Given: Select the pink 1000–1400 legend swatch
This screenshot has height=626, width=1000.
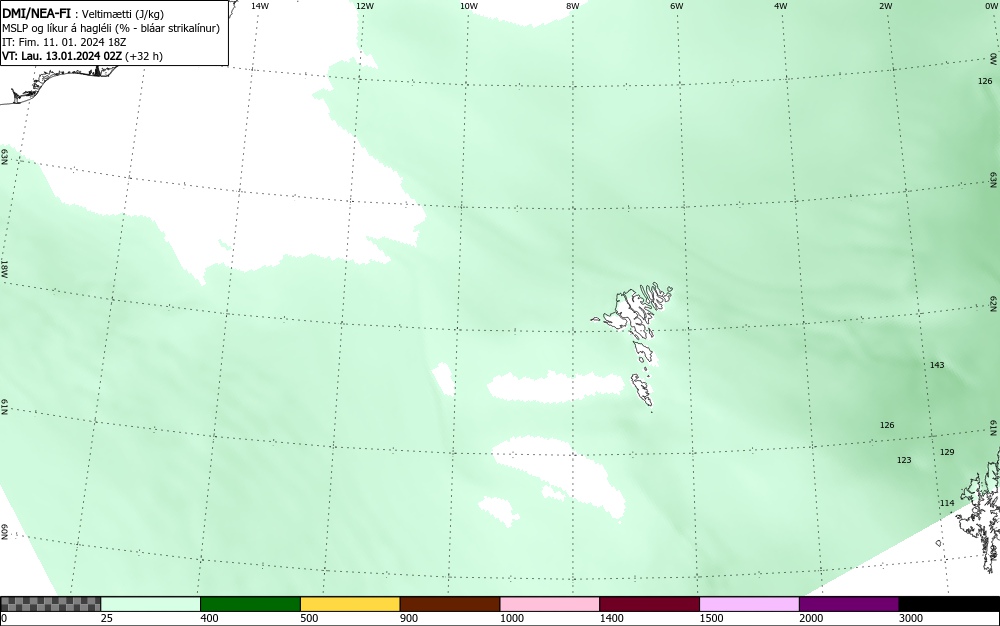Looking at the screenshot, I should (550, 604).
